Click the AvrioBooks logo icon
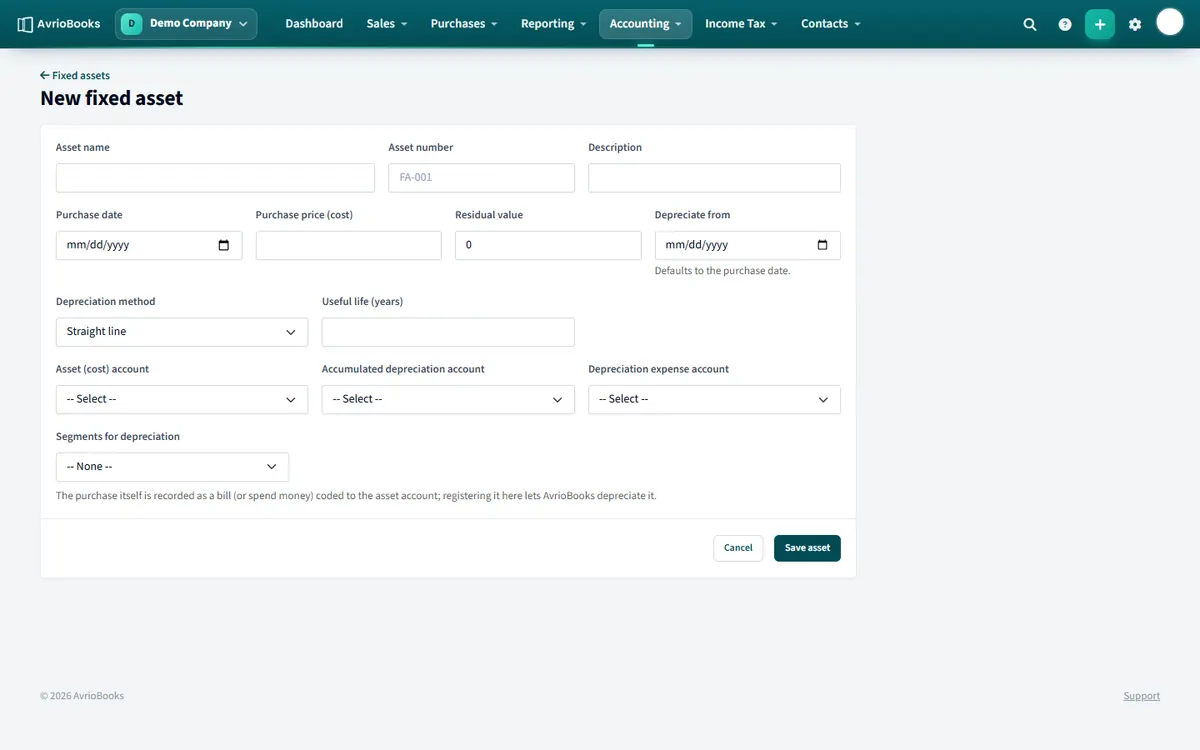The image size is (1200, 750). tap(25, 24)
